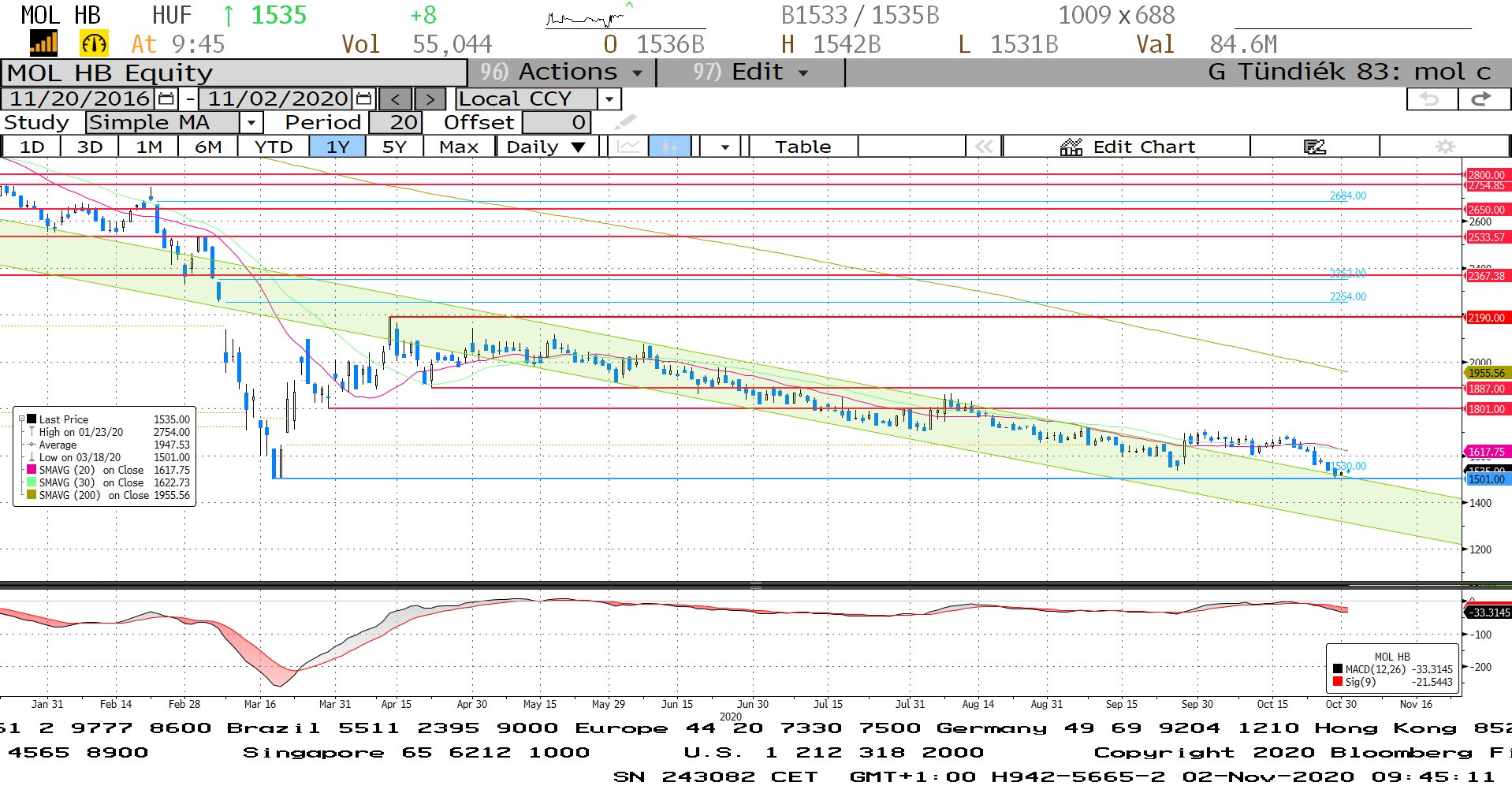Click the 1955.56 SMAVG 200 axis label

(1486, 373)
